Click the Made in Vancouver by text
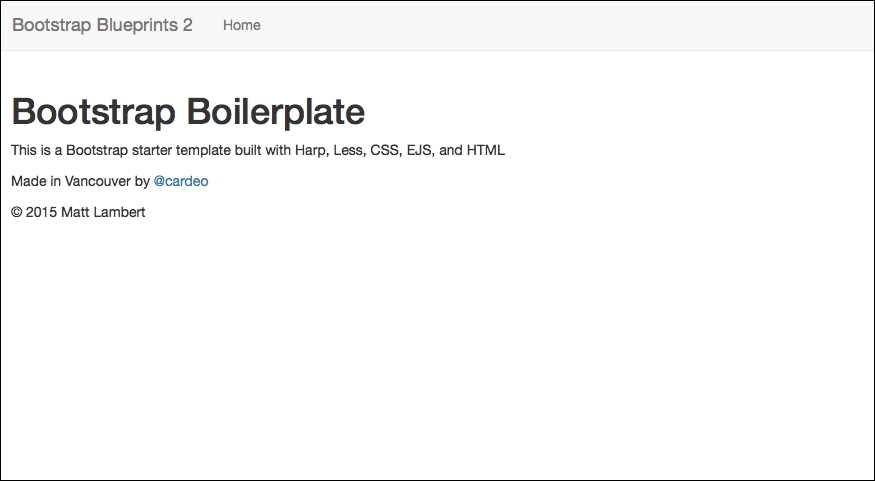 click(80, 181)
